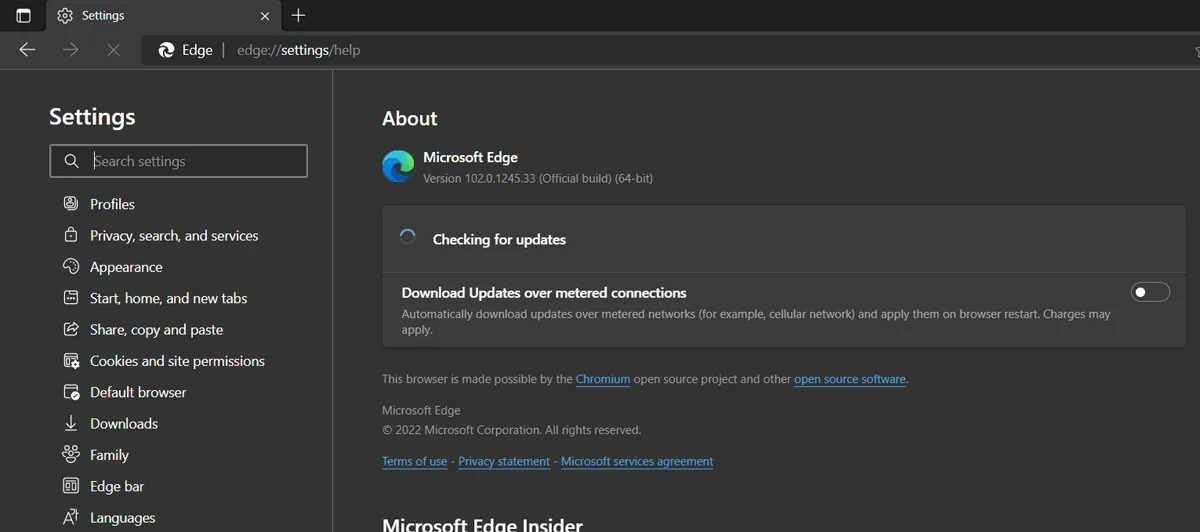Click the Search settings field
The height and width of the screenshot is (532, 1200).
(179, 161)
